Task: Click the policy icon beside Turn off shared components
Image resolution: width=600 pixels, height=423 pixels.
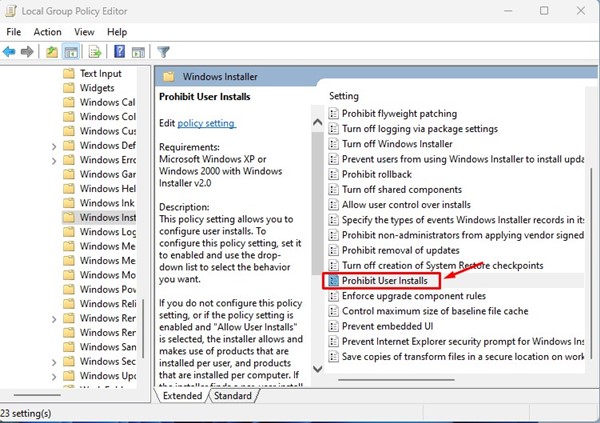Action: pyautogui.click(x=334, y=189)
